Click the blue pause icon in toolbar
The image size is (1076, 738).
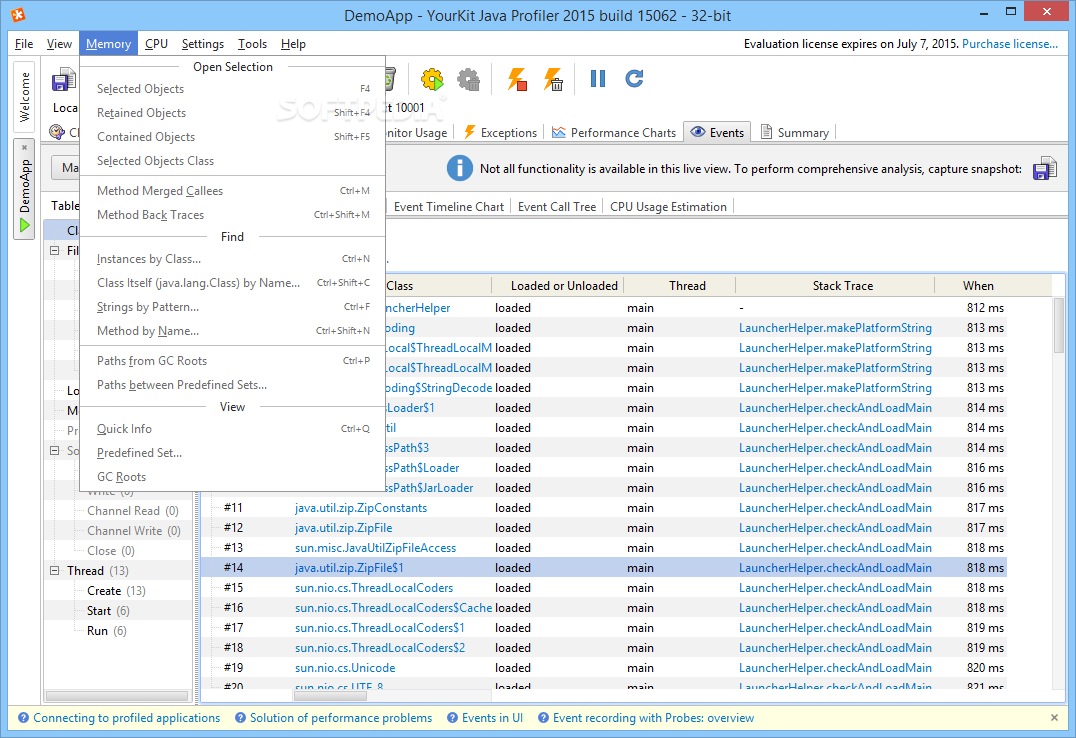[598, 79]
